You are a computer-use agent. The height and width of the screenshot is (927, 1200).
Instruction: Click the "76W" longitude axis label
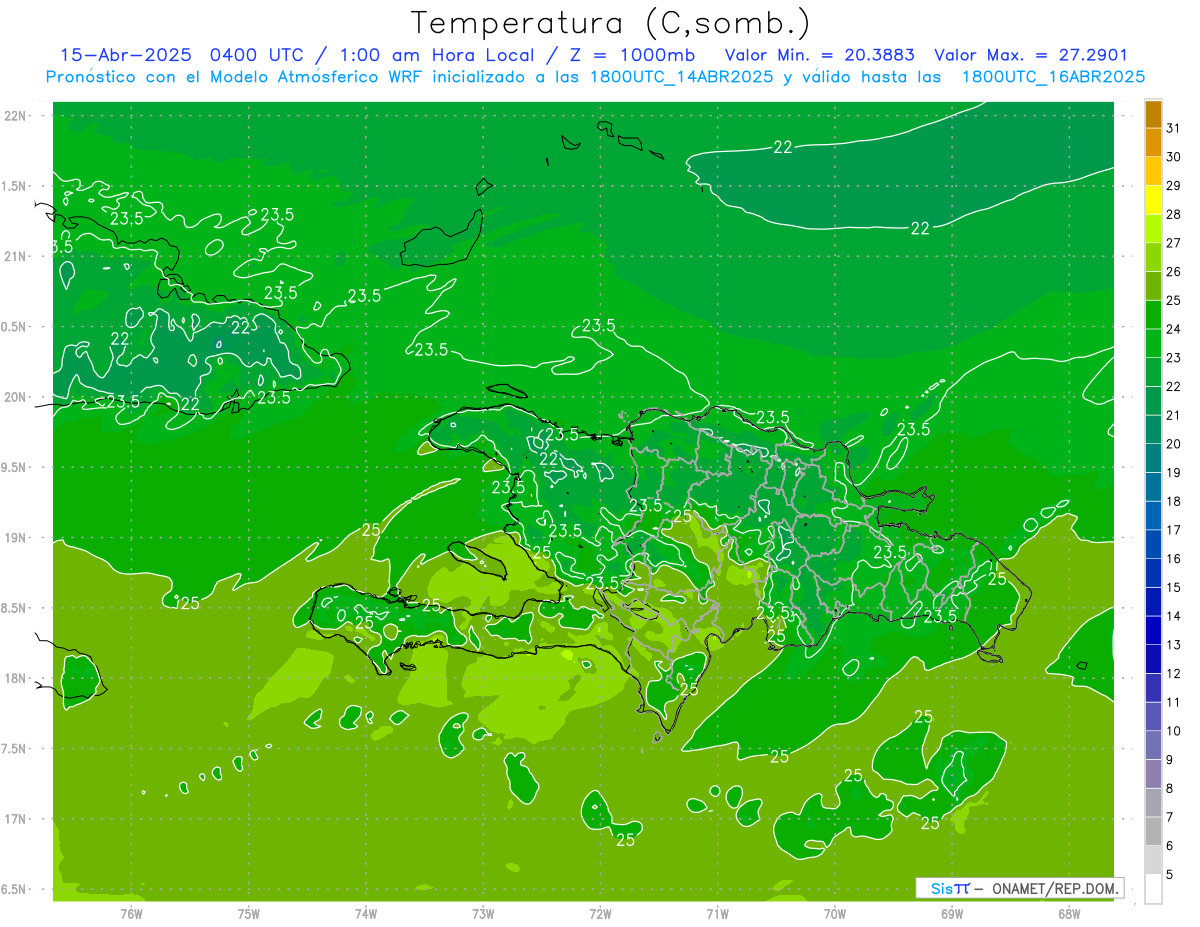(131, 914)
